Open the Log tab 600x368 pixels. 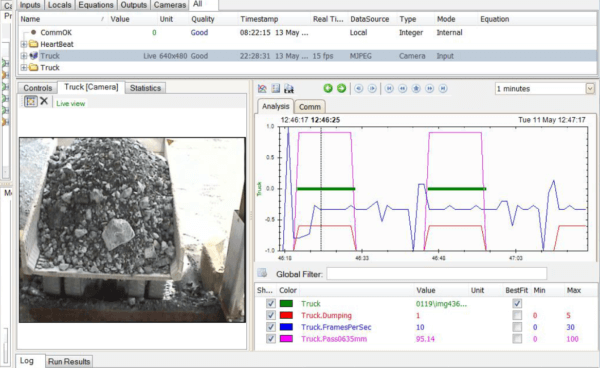pyautogui.click(x=27, y=361)
